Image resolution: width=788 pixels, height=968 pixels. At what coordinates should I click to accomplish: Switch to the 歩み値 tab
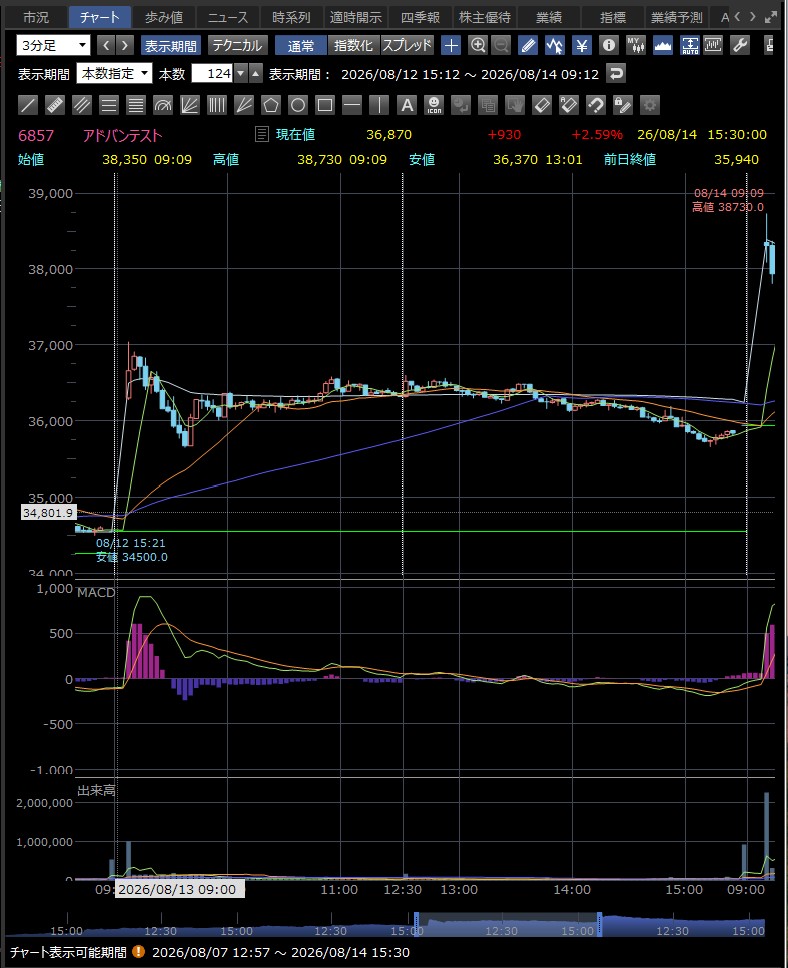[x=164, y=17]
